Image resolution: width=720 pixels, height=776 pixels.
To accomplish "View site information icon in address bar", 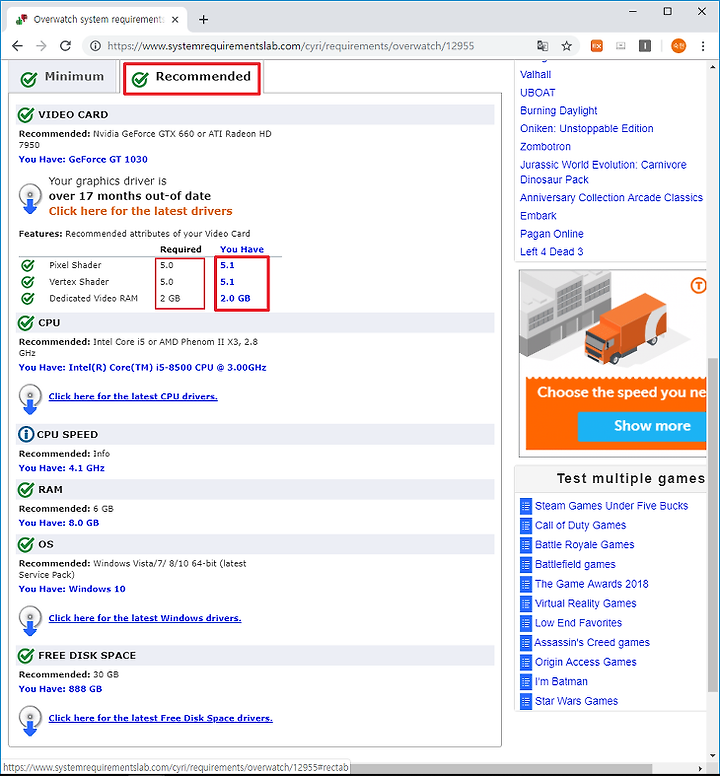I will pos(95,46).
